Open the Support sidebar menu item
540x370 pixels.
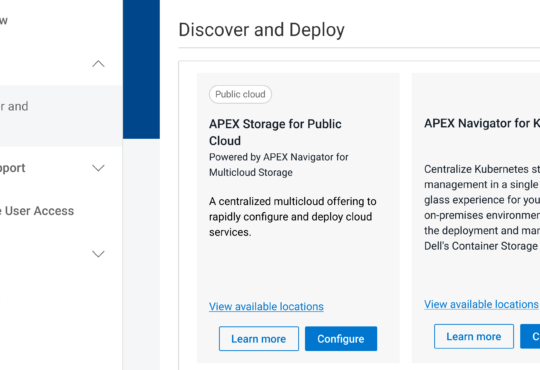pos(13,168)
